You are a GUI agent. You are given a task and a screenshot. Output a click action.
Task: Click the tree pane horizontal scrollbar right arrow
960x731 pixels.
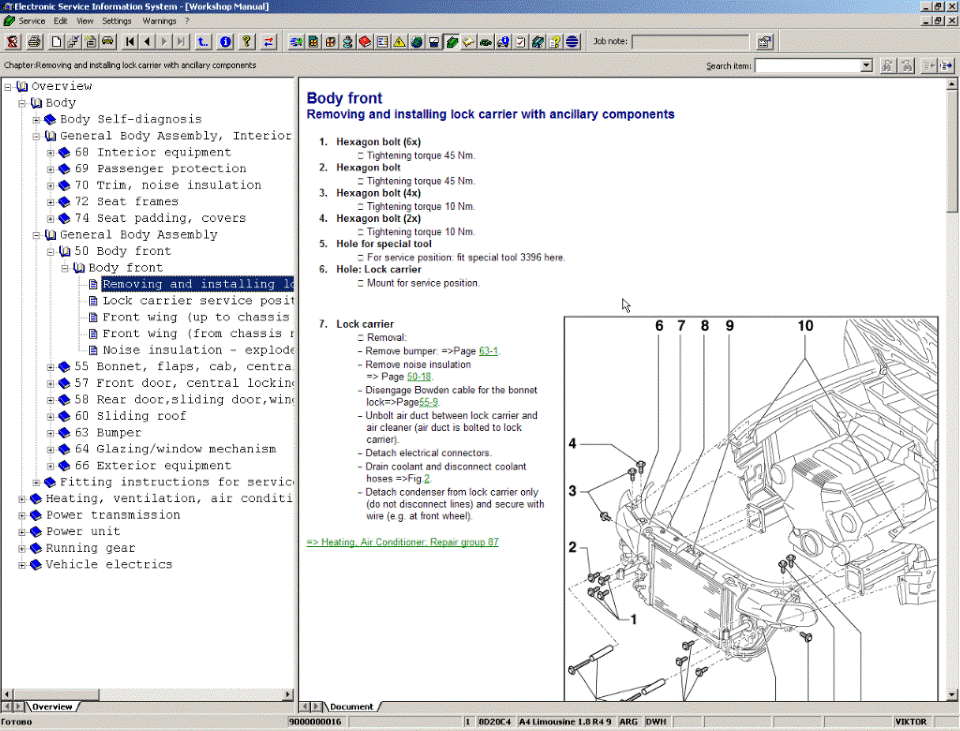(x=288, y=694)
